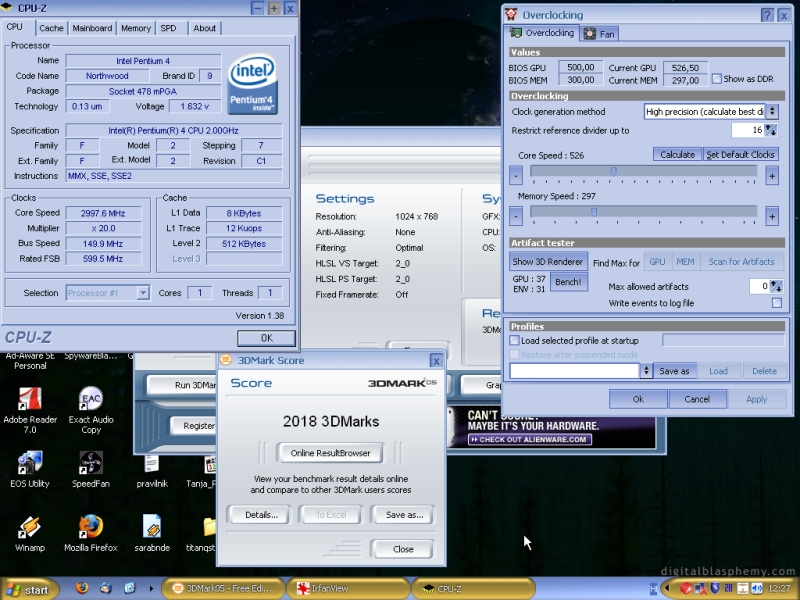The height and width of the screenshot is (600, 800).
Task: Click the Intel Pentium 4 logo in CPU-Z
Action: (253, 84)
